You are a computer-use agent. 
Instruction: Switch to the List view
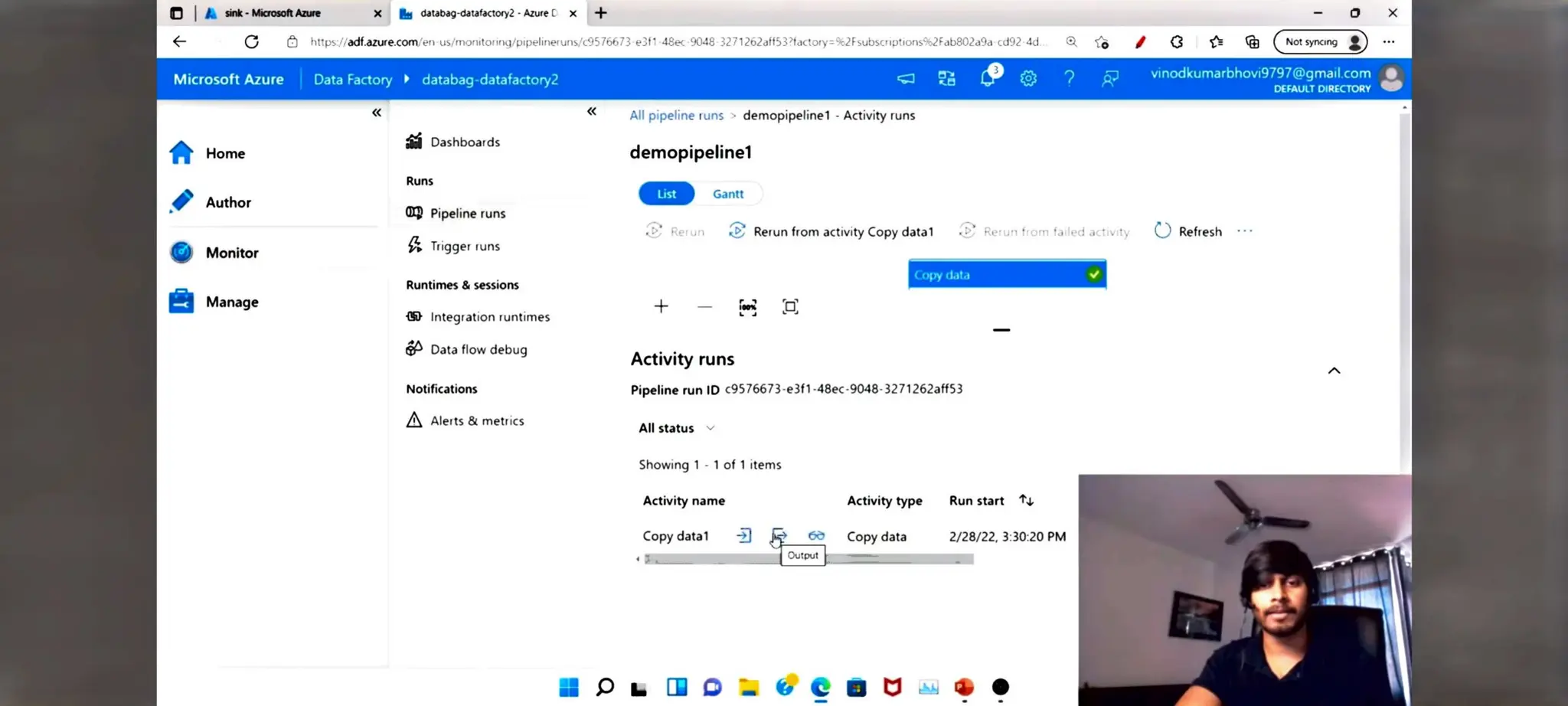click(666, 194)
